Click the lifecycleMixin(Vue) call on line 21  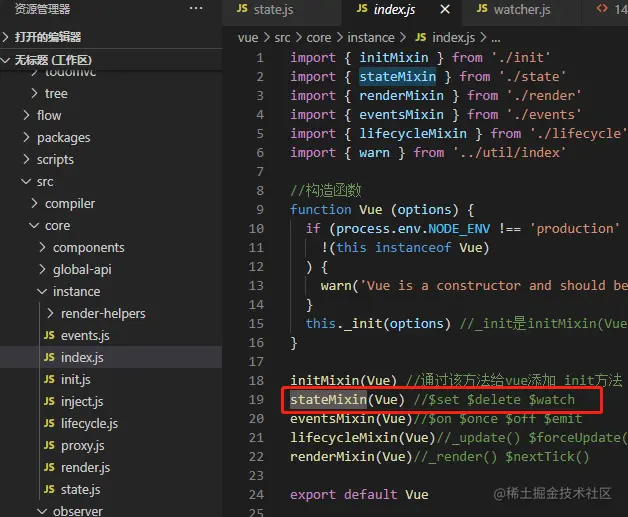(362, 438)
